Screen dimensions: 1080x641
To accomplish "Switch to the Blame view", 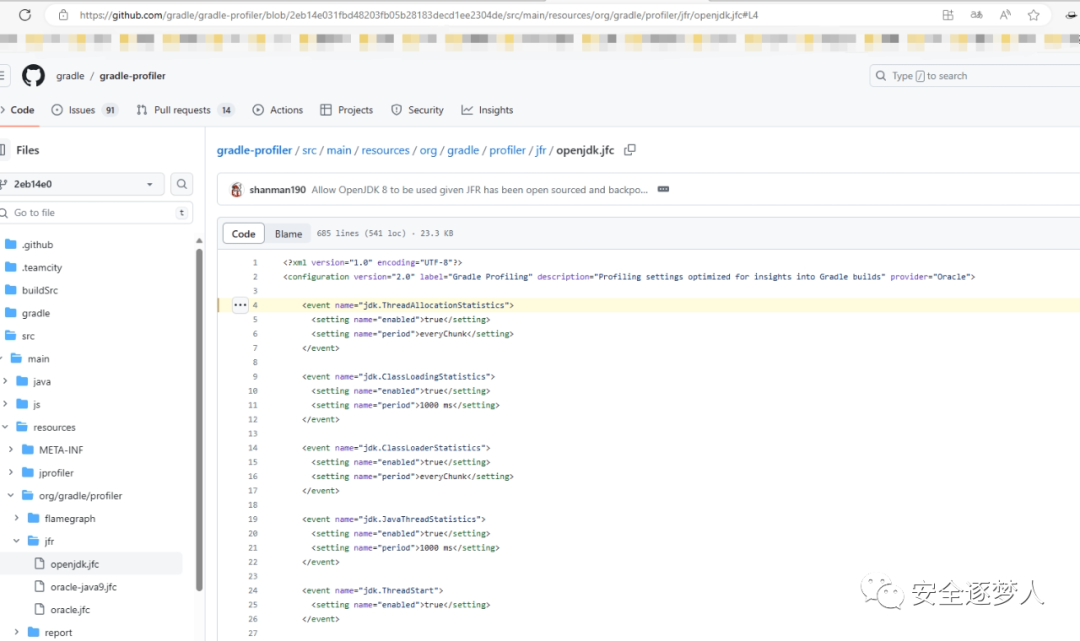I will [288, 234].
